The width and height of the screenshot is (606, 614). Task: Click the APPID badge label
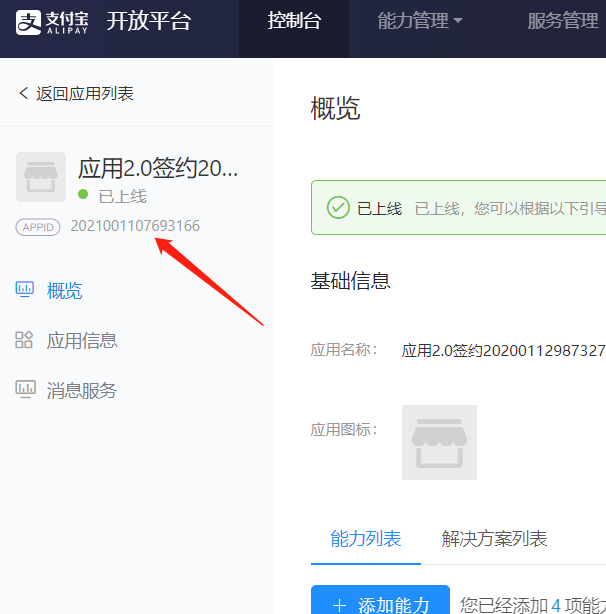pos(38,227)
